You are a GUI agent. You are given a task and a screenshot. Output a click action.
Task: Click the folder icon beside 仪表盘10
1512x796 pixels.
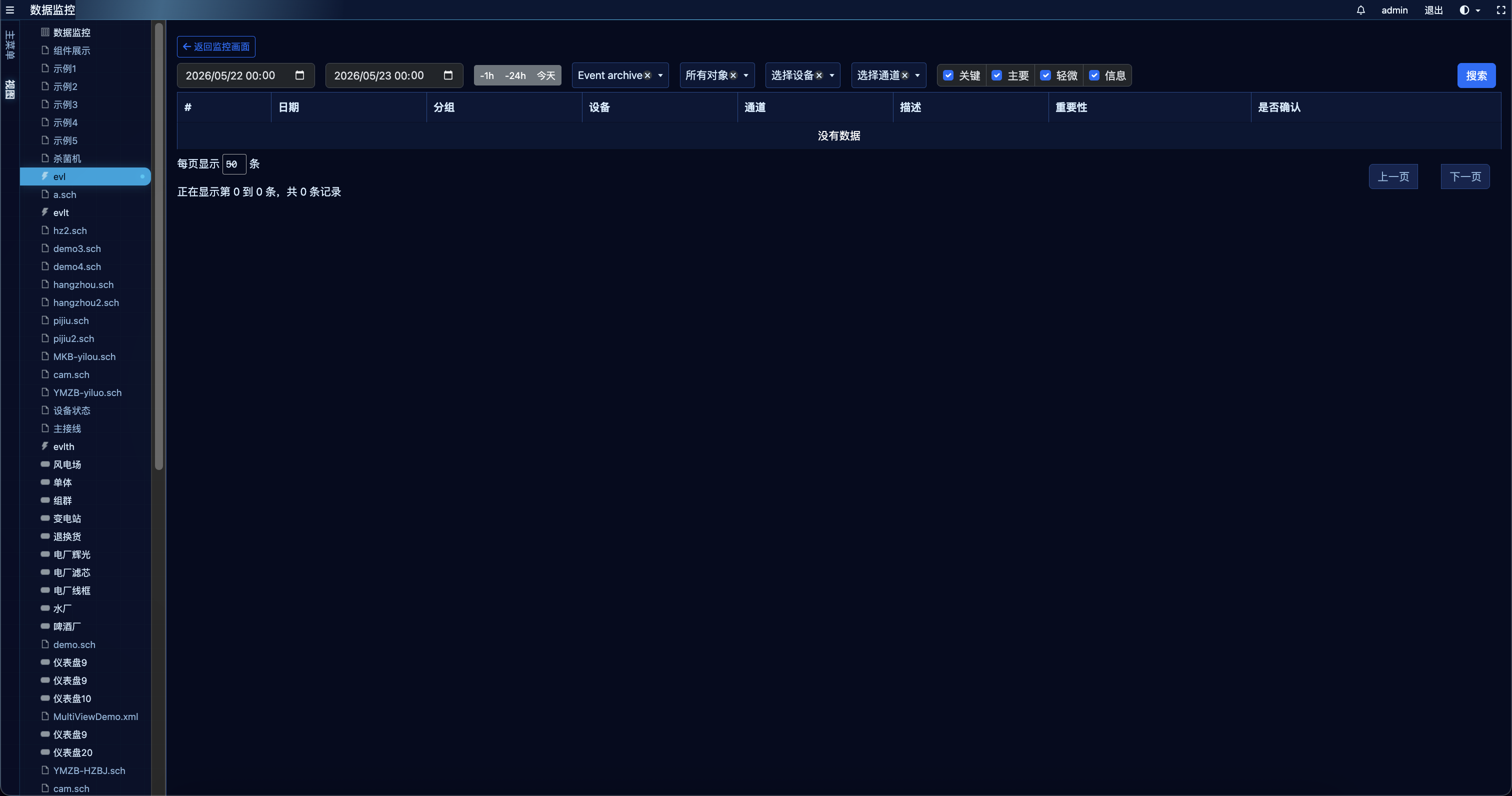(44, 698)
